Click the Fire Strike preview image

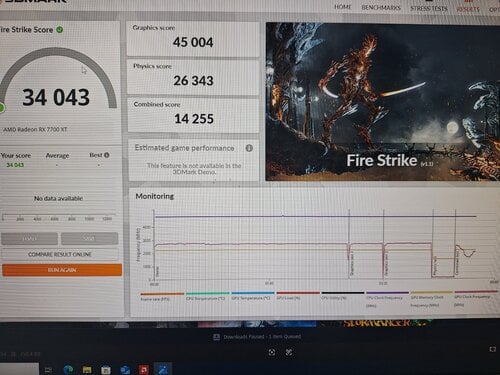click(x=383, y=102)
